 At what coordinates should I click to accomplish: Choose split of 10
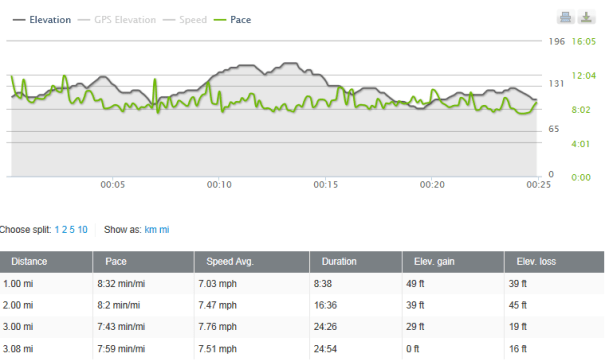click(x=83, y=230)
